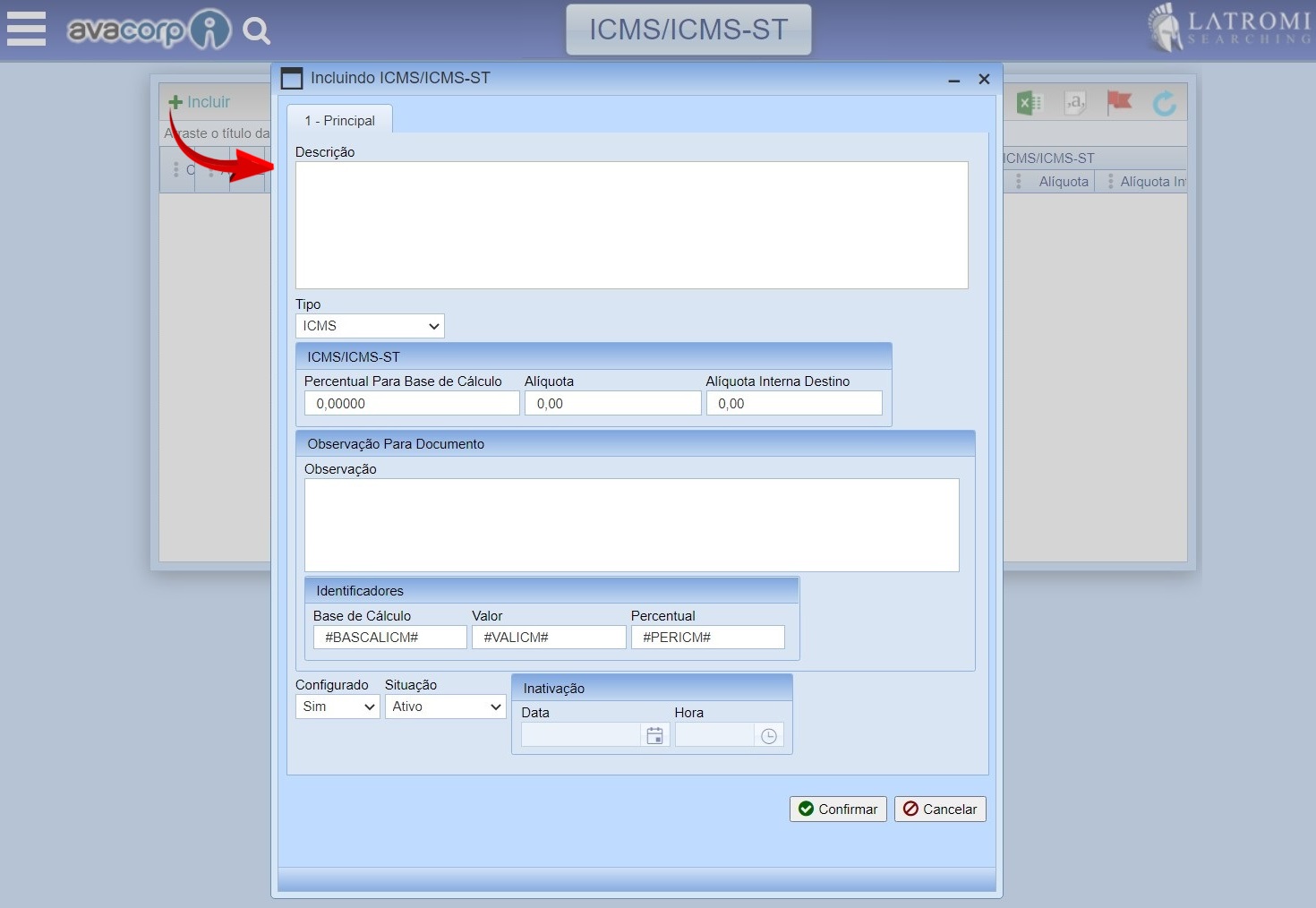Open the magnifier search icon

pyautogui.click(x=257, y=31)
